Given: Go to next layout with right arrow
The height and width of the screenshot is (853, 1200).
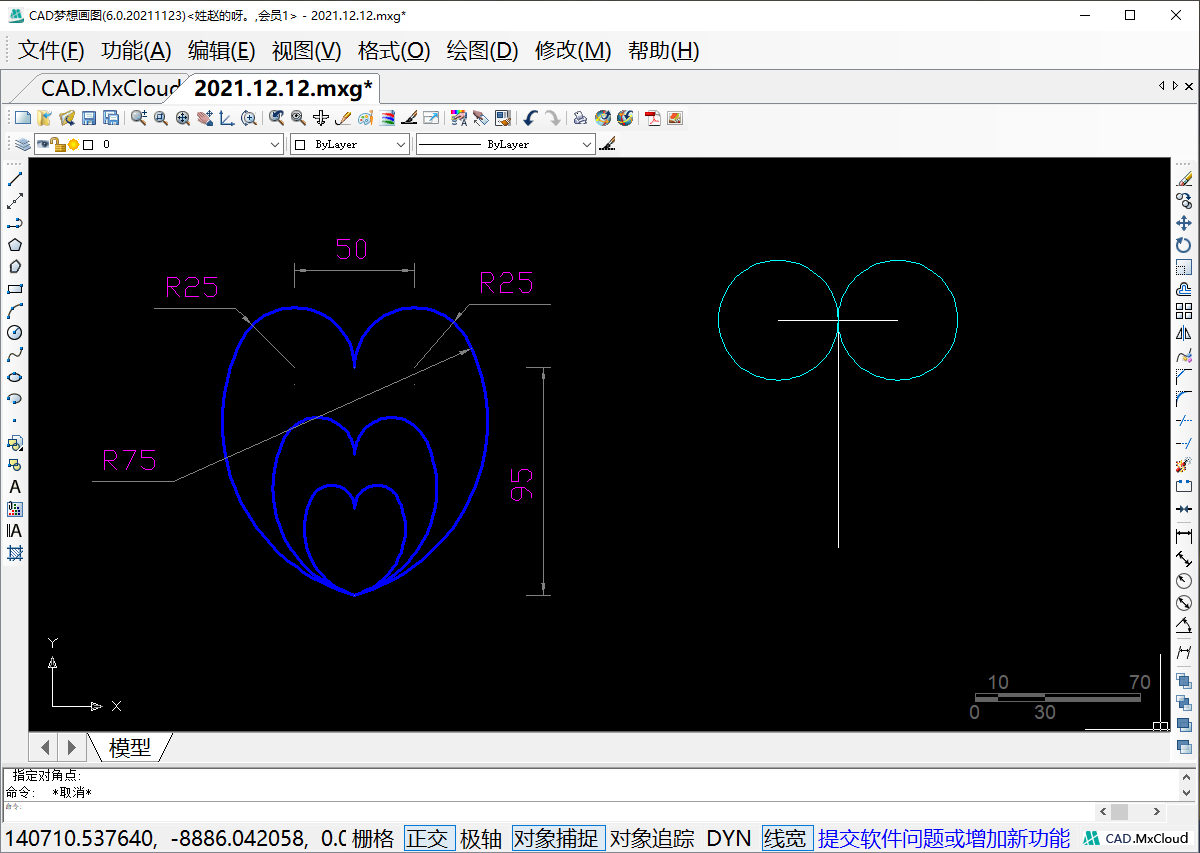Looking at the screenshot, I should [x=71, y=747].
